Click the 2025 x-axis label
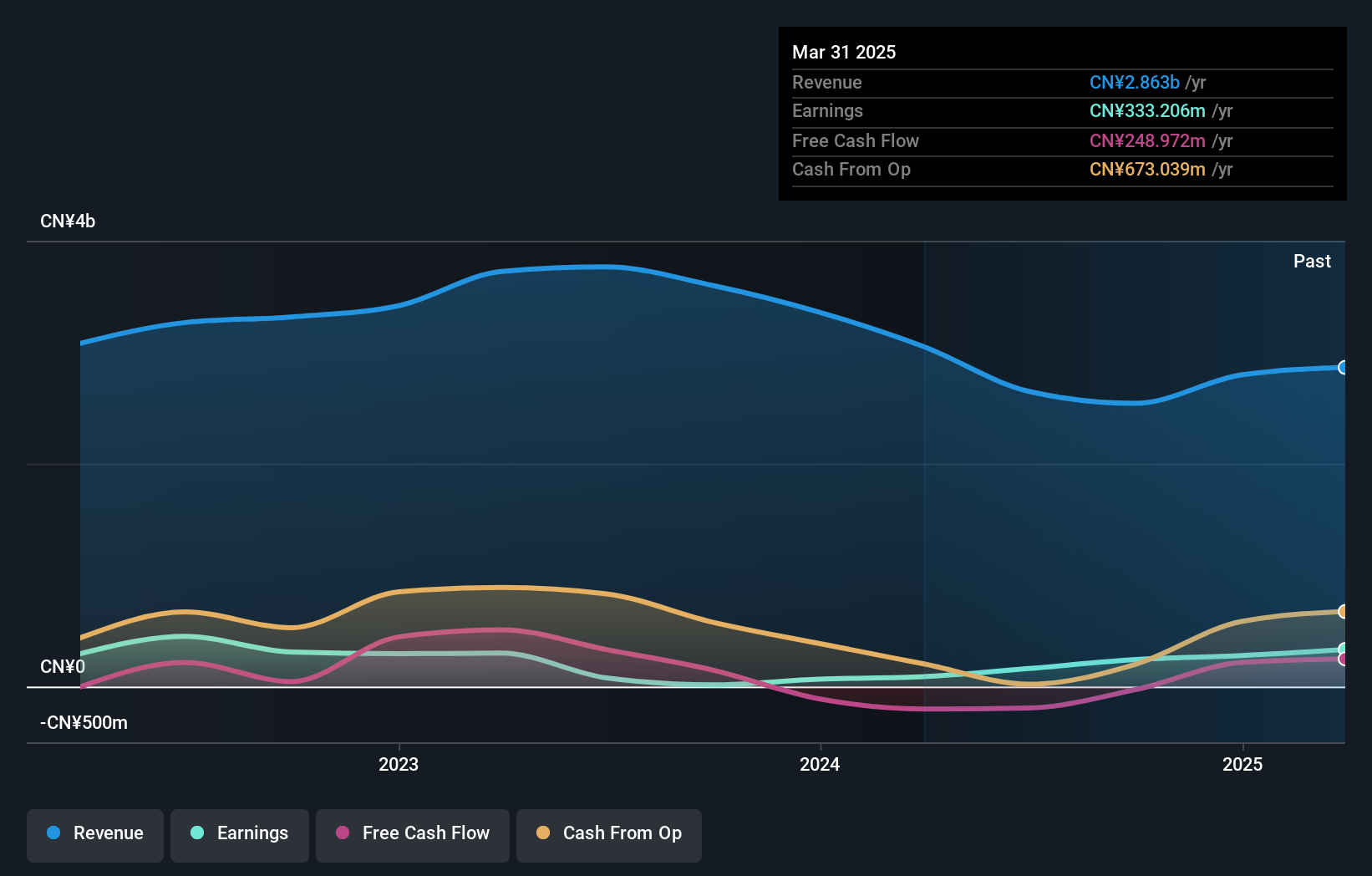The height and width of the screenshot is (876, 1372). pyautogui.click(x=1242, y=765)
